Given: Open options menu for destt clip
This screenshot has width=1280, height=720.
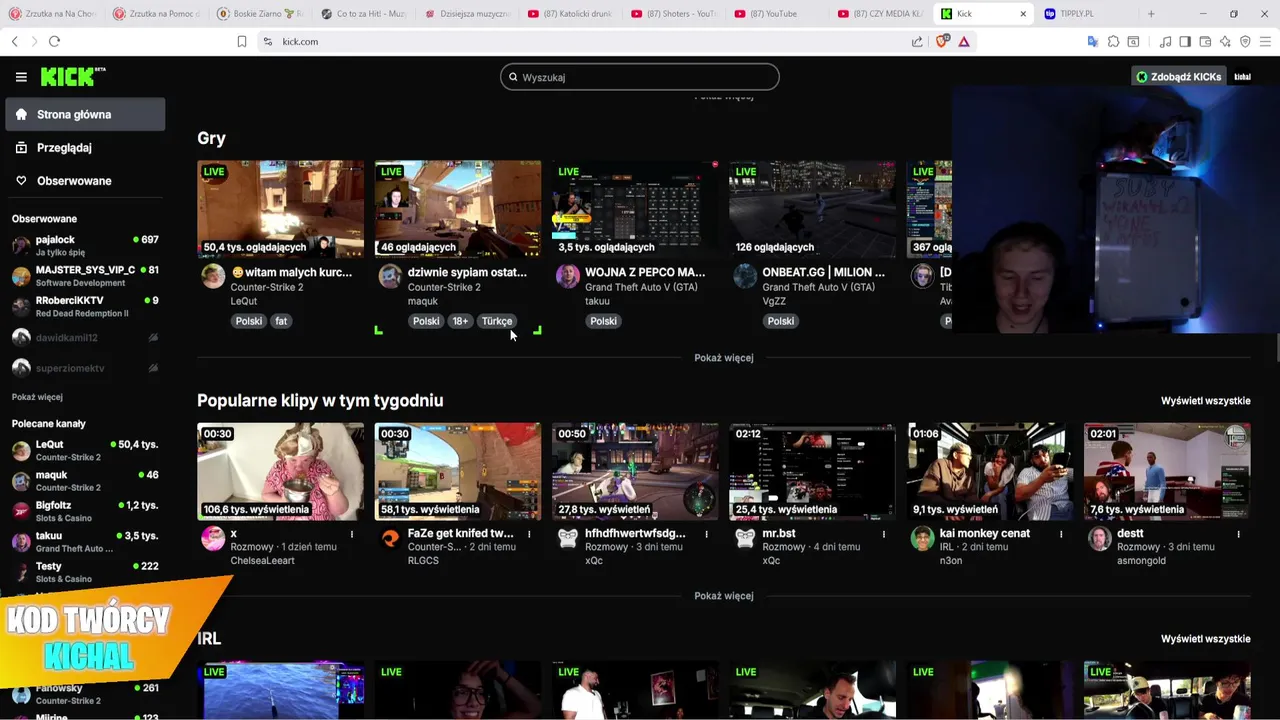Looking at the screenshot, I should tap(1238, 534).
